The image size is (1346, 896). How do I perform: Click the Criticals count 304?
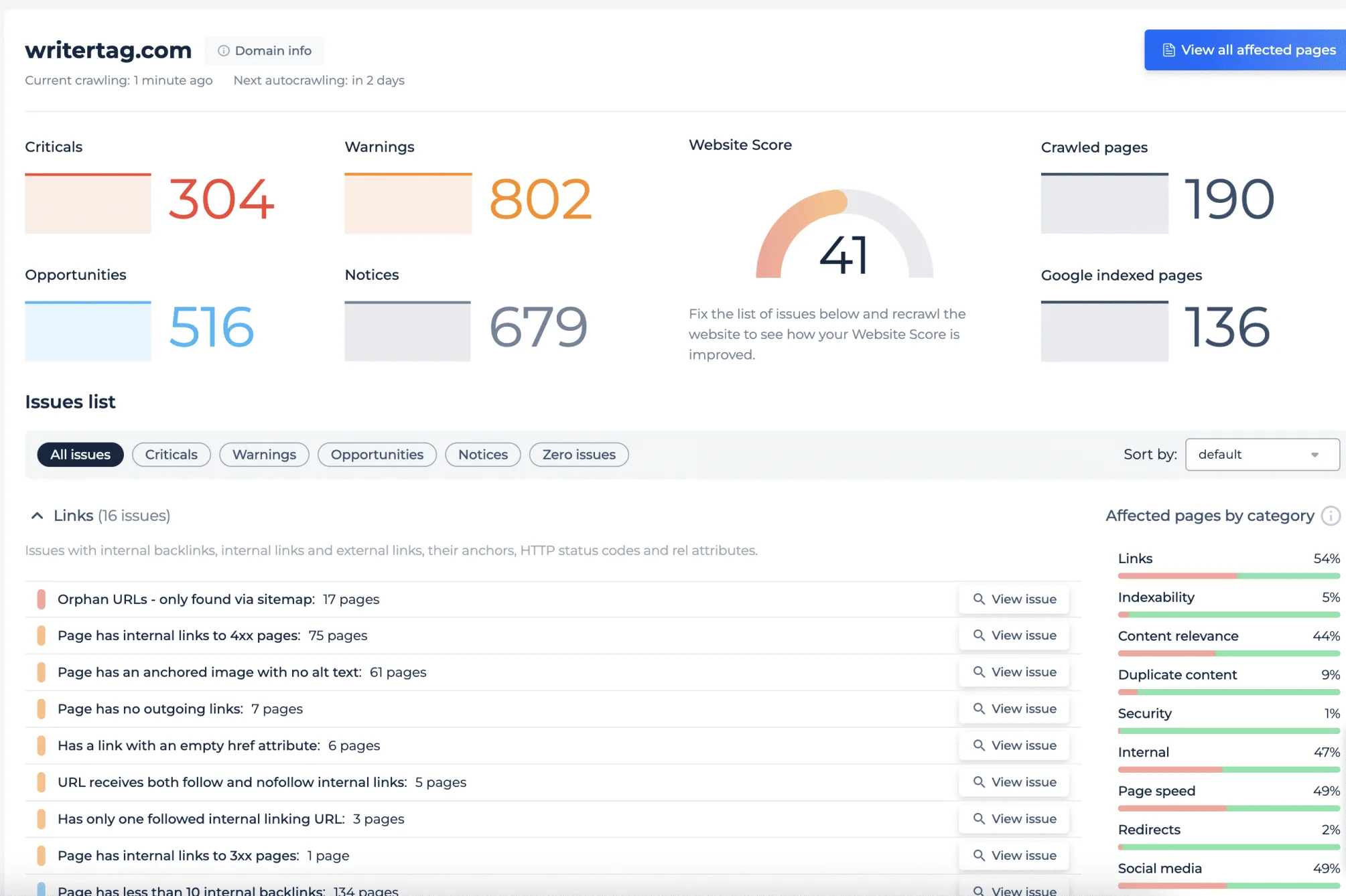coord(221,199)
